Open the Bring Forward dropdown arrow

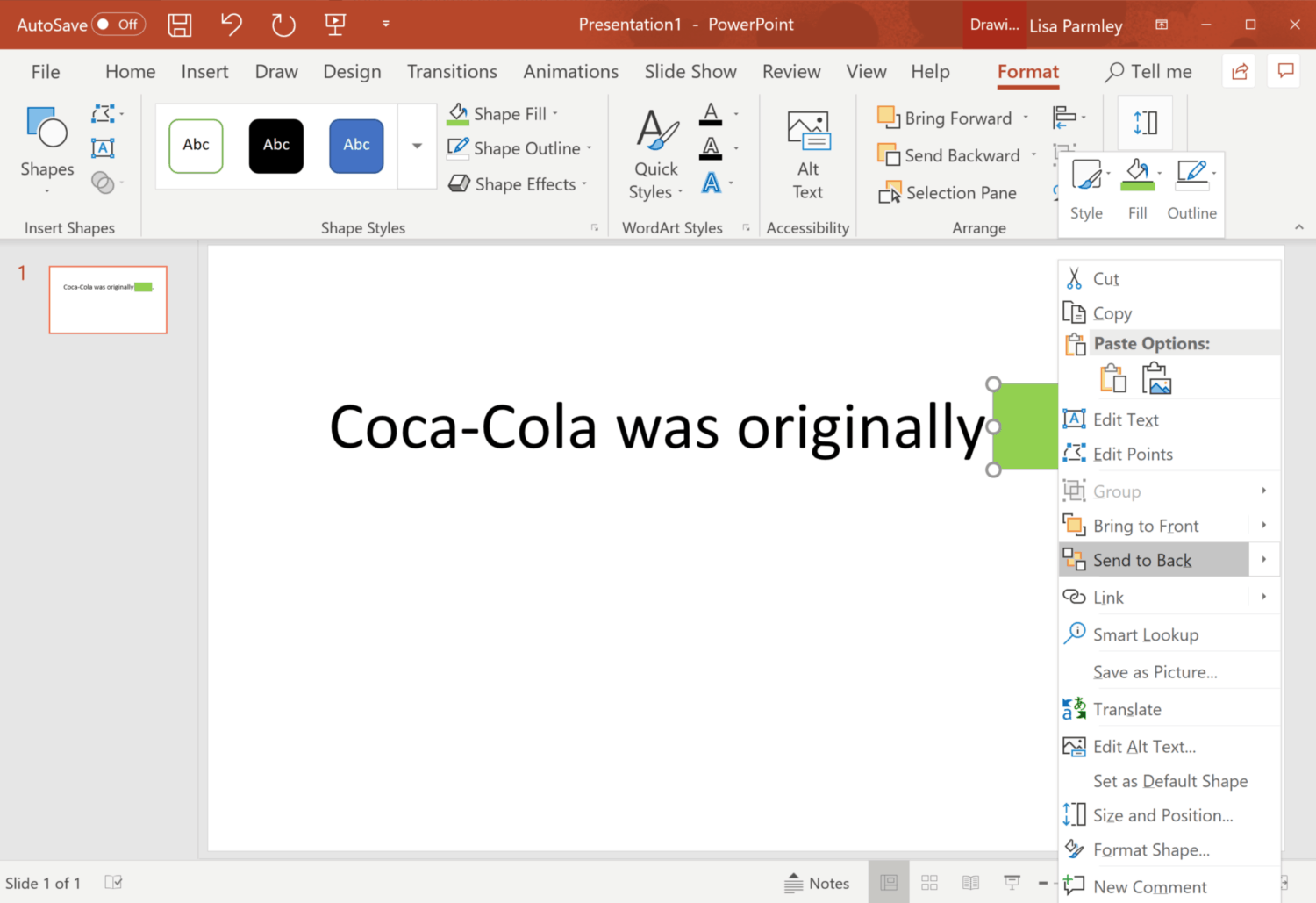point(1026,118)
